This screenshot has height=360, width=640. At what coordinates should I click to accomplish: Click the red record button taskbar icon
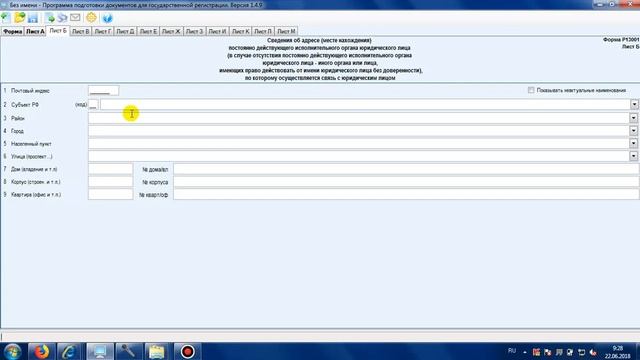[x=187, y=351]
